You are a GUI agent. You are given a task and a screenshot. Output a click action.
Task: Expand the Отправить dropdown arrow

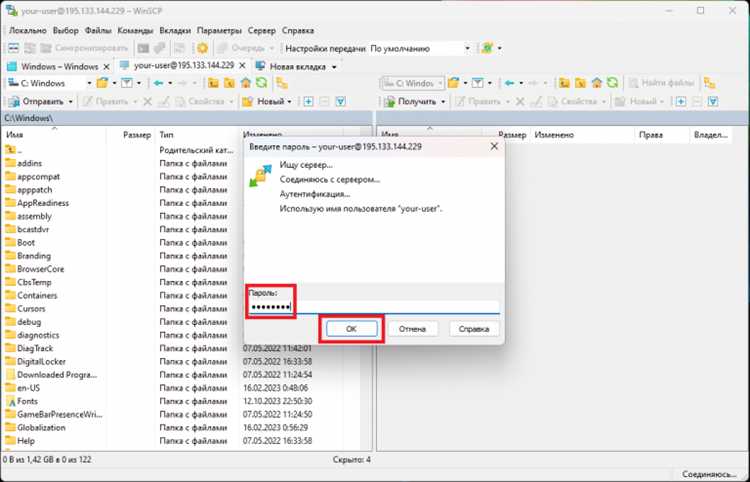[70, 101]
